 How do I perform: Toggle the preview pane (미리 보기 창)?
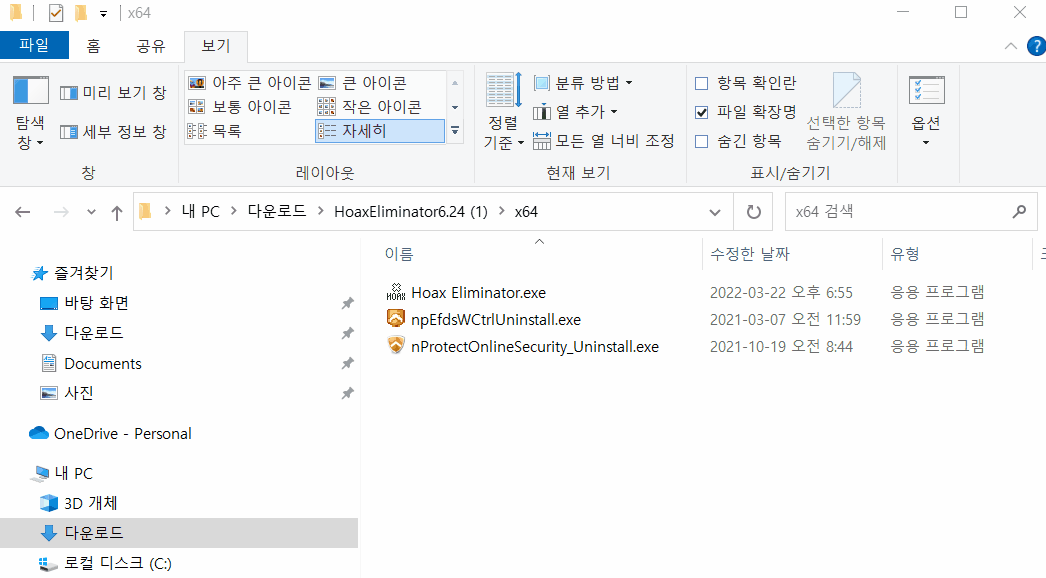113,93
